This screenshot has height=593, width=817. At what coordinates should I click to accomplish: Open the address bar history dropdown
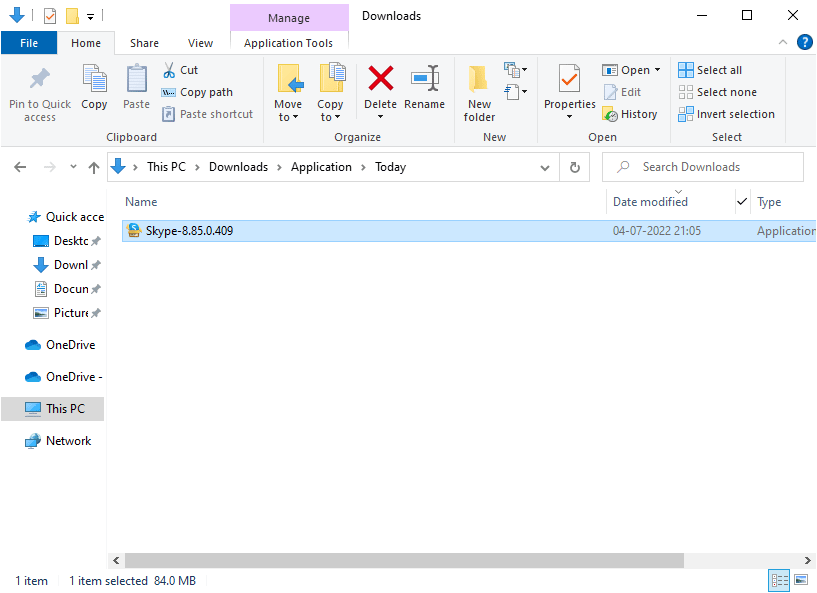click(545, 167)
